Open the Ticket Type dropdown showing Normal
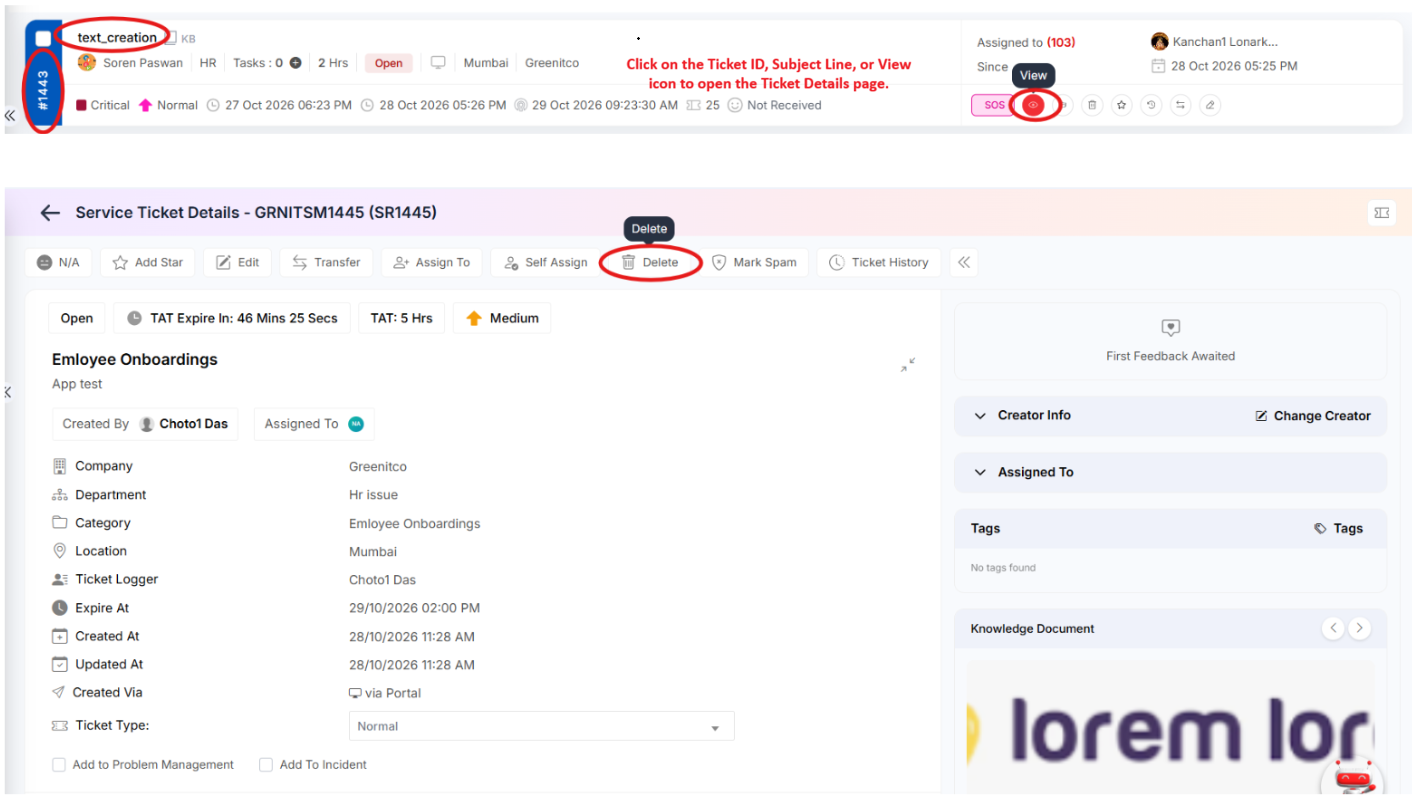This screenshot has width=1412, height=801. 541,726
